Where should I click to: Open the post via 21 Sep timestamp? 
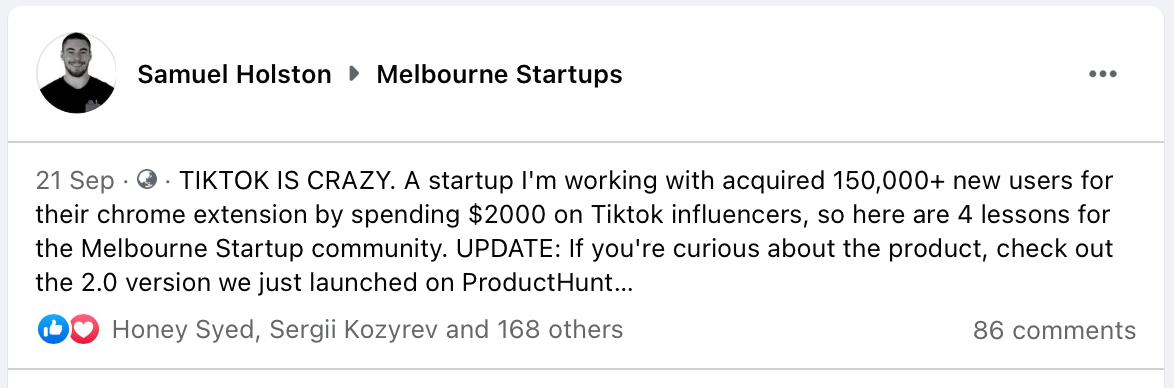click(75, 181)
